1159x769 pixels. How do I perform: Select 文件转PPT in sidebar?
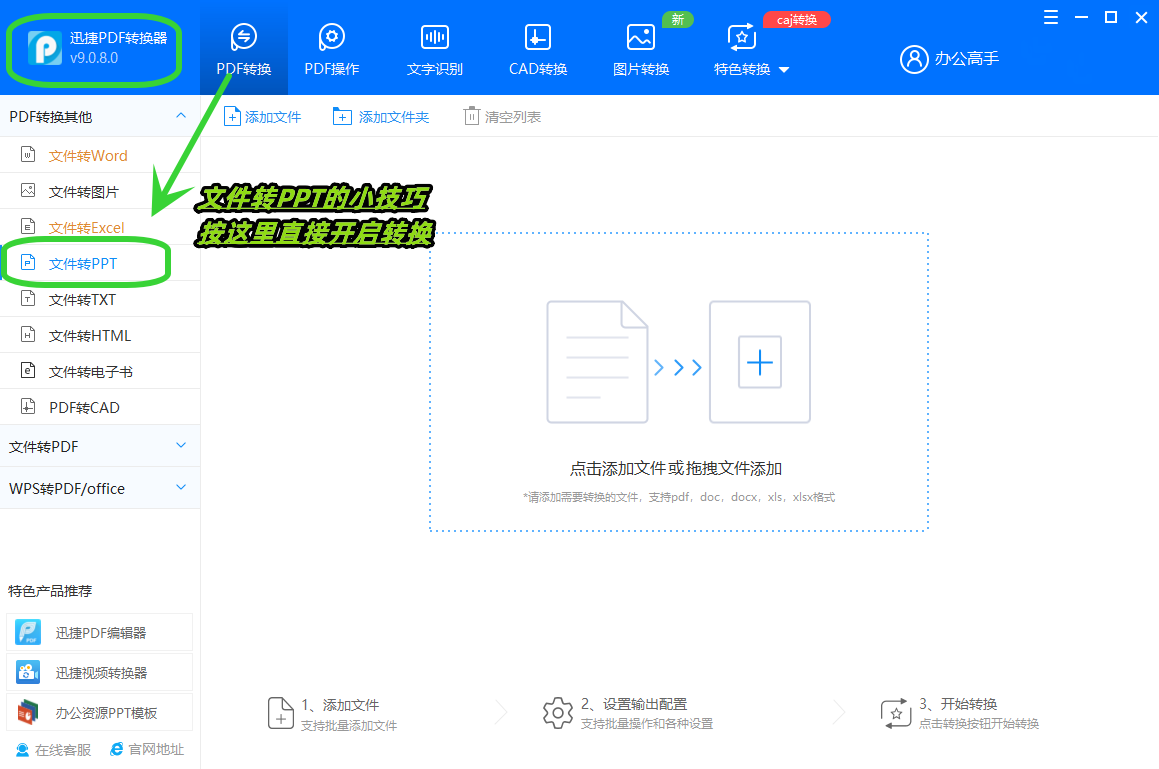100,263
